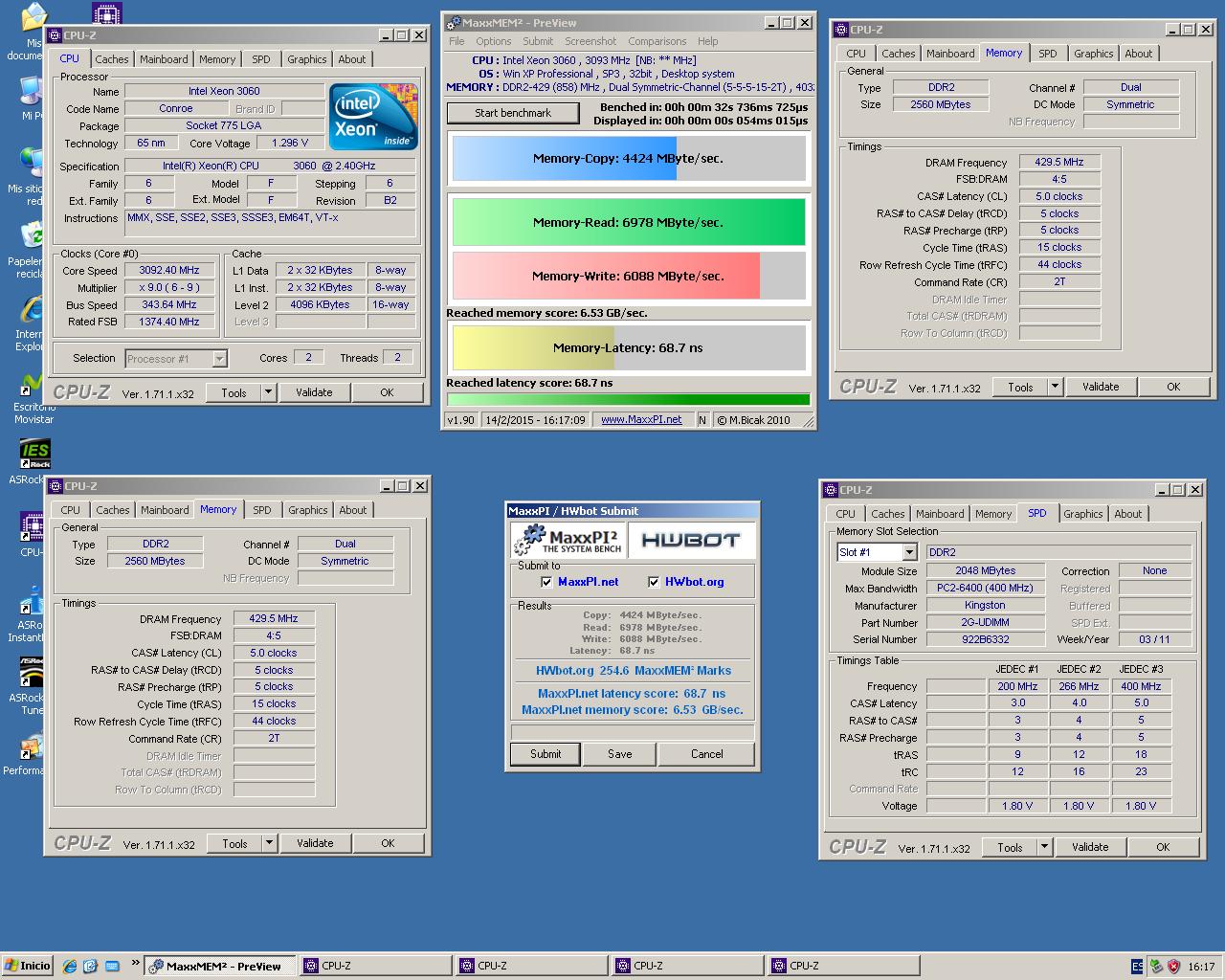1225x980 pixels.
Task: Click OK in the SPD-tab CPU-Z window
Action: pyautogui.click(x=1163, y=847)
